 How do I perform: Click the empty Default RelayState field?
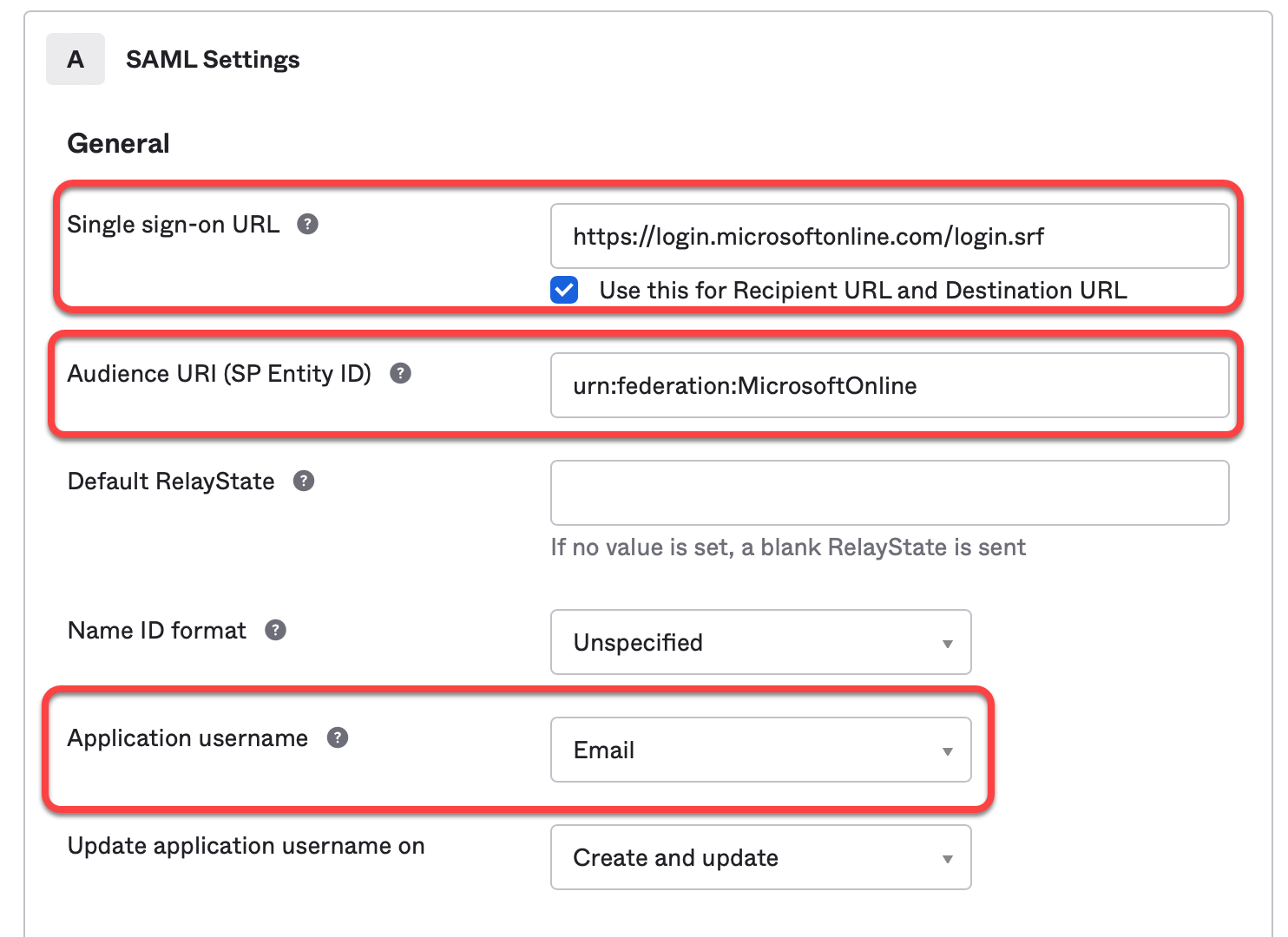coord(889,493)
